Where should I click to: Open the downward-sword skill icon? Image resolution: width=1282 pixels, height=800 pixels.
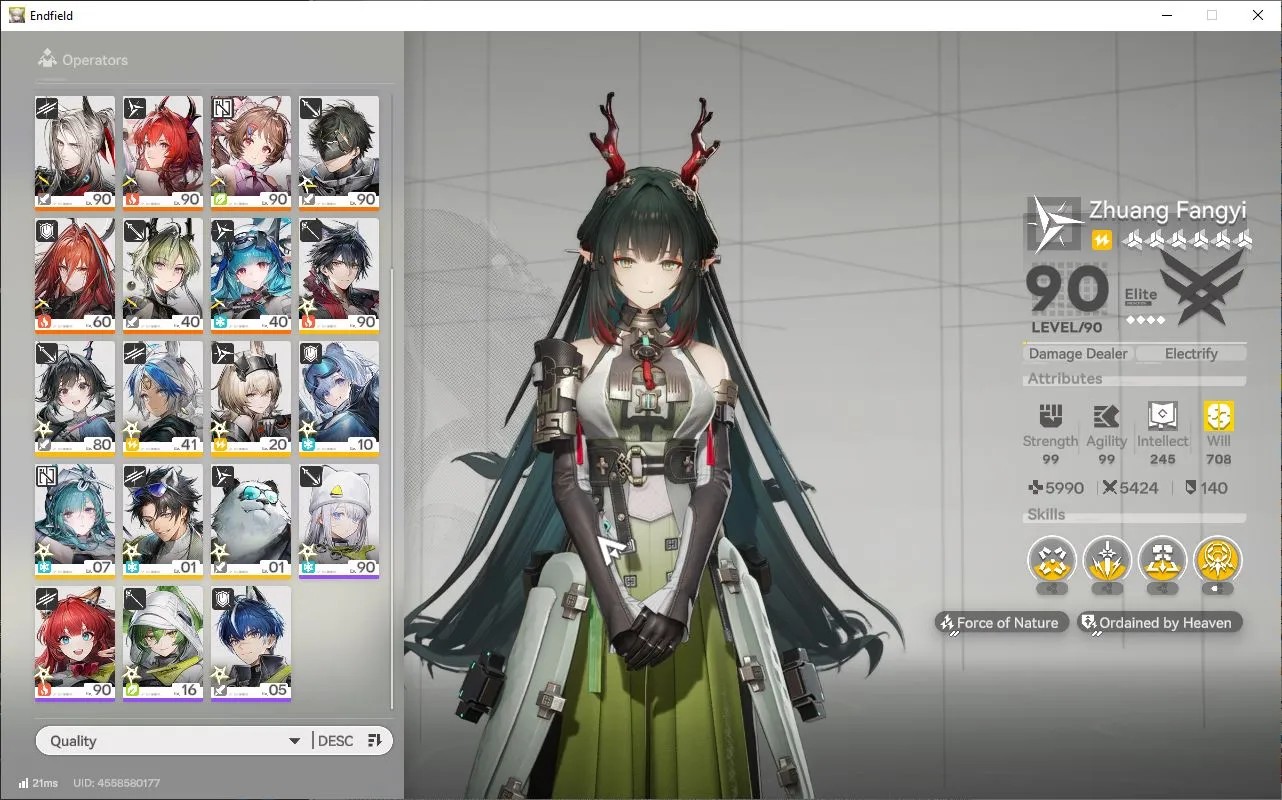[x=1107, y=560]
